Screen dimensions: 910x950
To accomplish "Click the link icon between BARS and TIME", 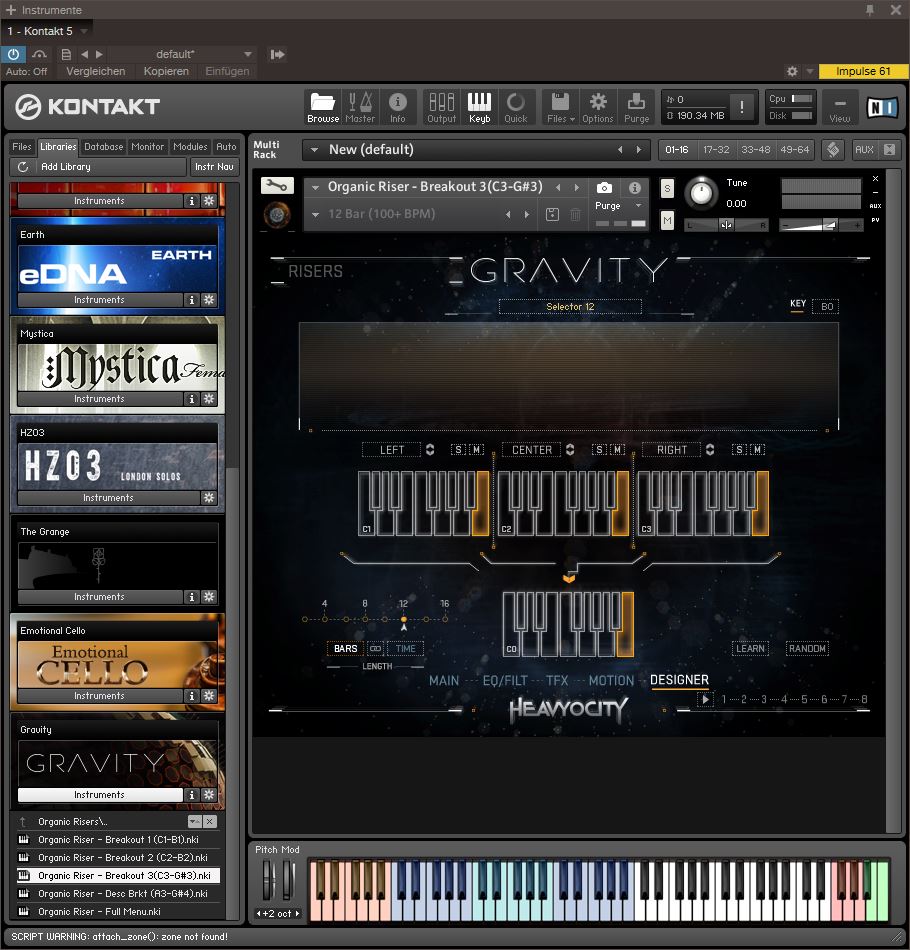I will tap(376, 648).
